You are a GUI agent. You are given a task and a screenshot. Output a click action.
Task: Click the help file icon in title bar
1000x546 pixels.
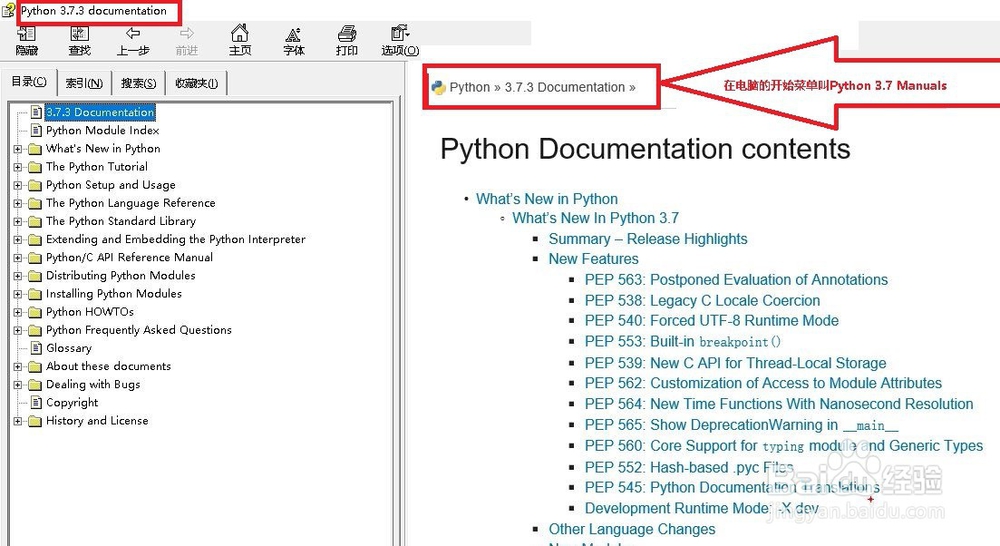pos(8,10)
